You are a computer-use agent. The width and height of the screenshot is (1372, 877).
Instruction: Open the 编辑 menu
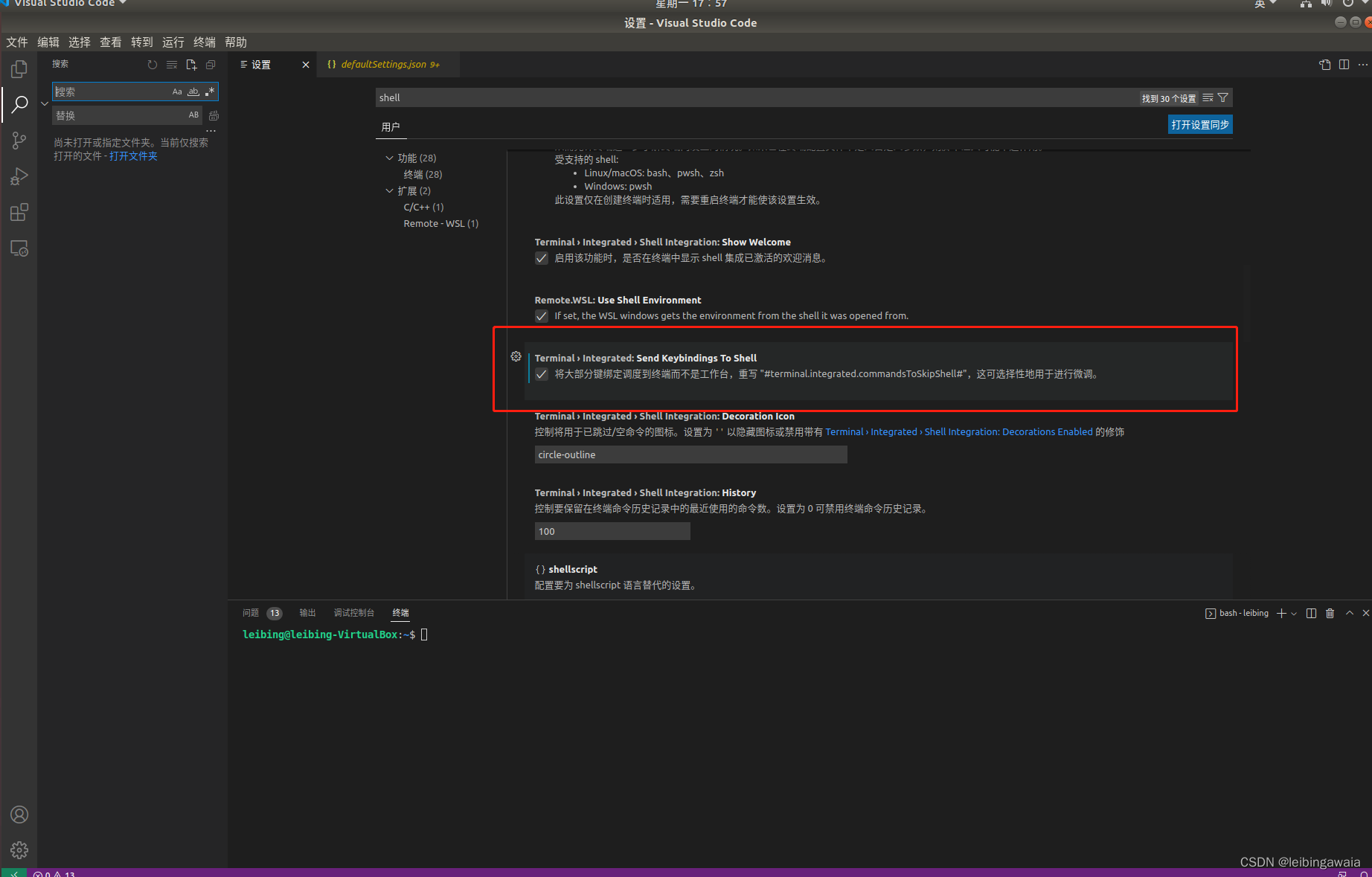coord(48,42)
